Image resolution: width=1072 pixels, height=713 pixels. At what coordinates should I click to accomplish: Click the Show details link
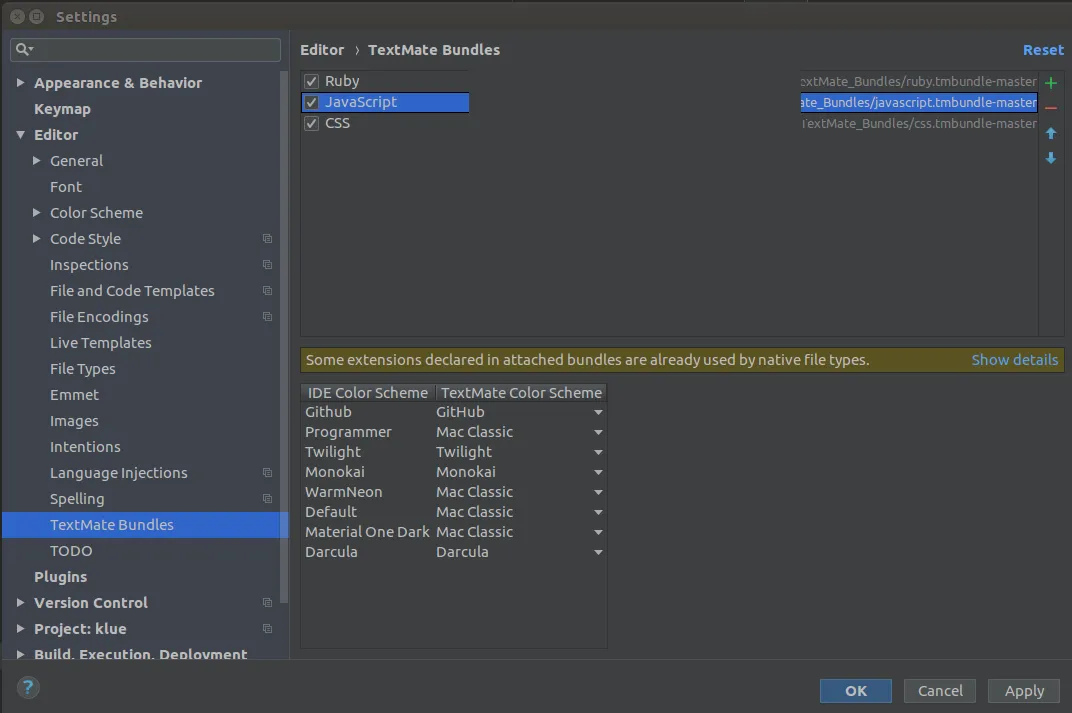tap(1014, 360)
